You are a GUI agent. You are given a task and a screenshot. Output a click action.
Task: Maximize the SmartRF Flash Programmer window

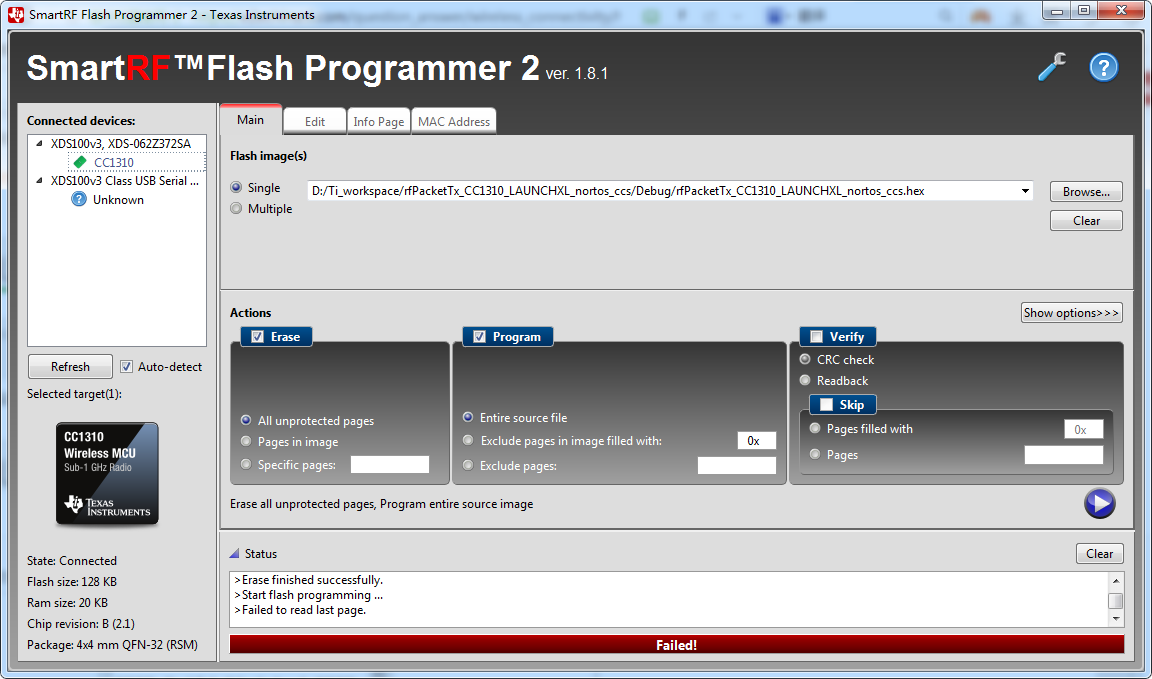pos(1084,11)
